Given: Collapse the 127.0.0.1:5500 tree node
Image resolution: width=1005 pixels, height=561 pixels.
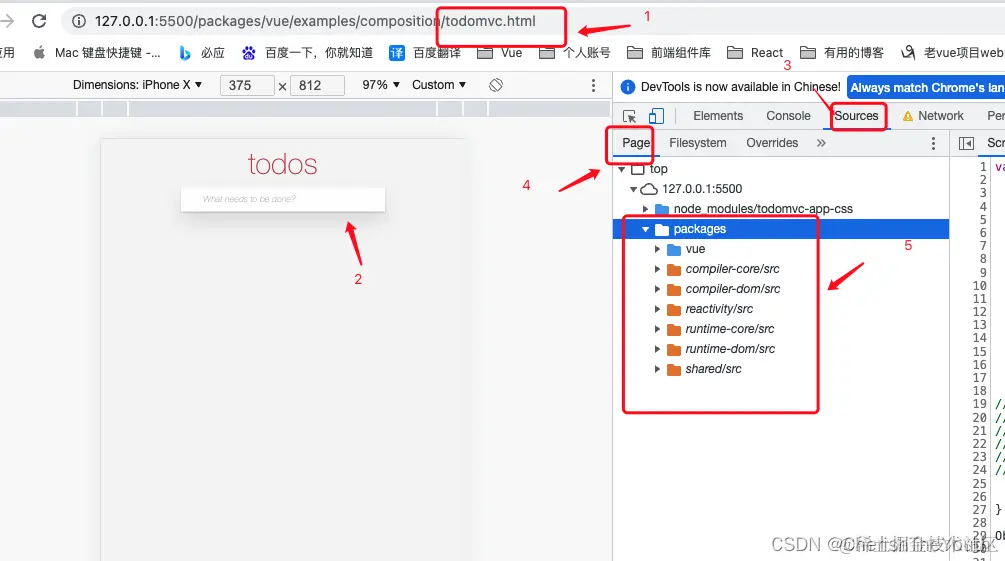Looking at the screenshot, I should click(x=633, y=189).
